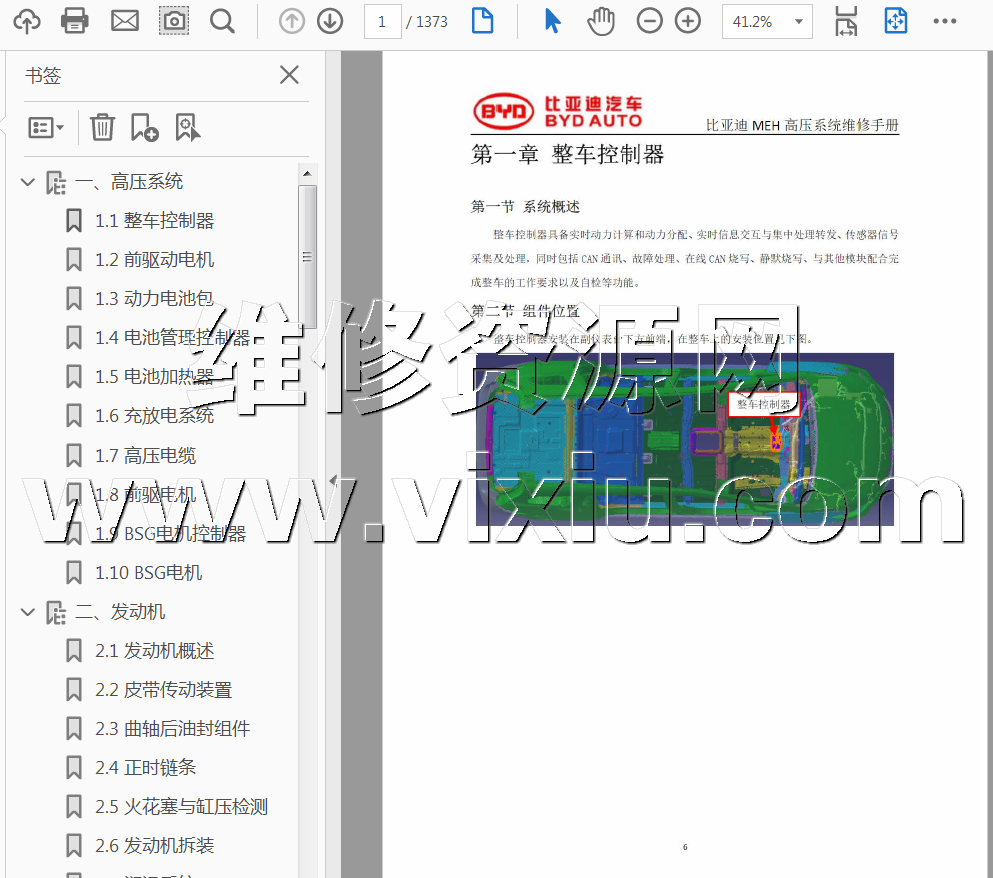Add a new bookmark

(144, 127)
